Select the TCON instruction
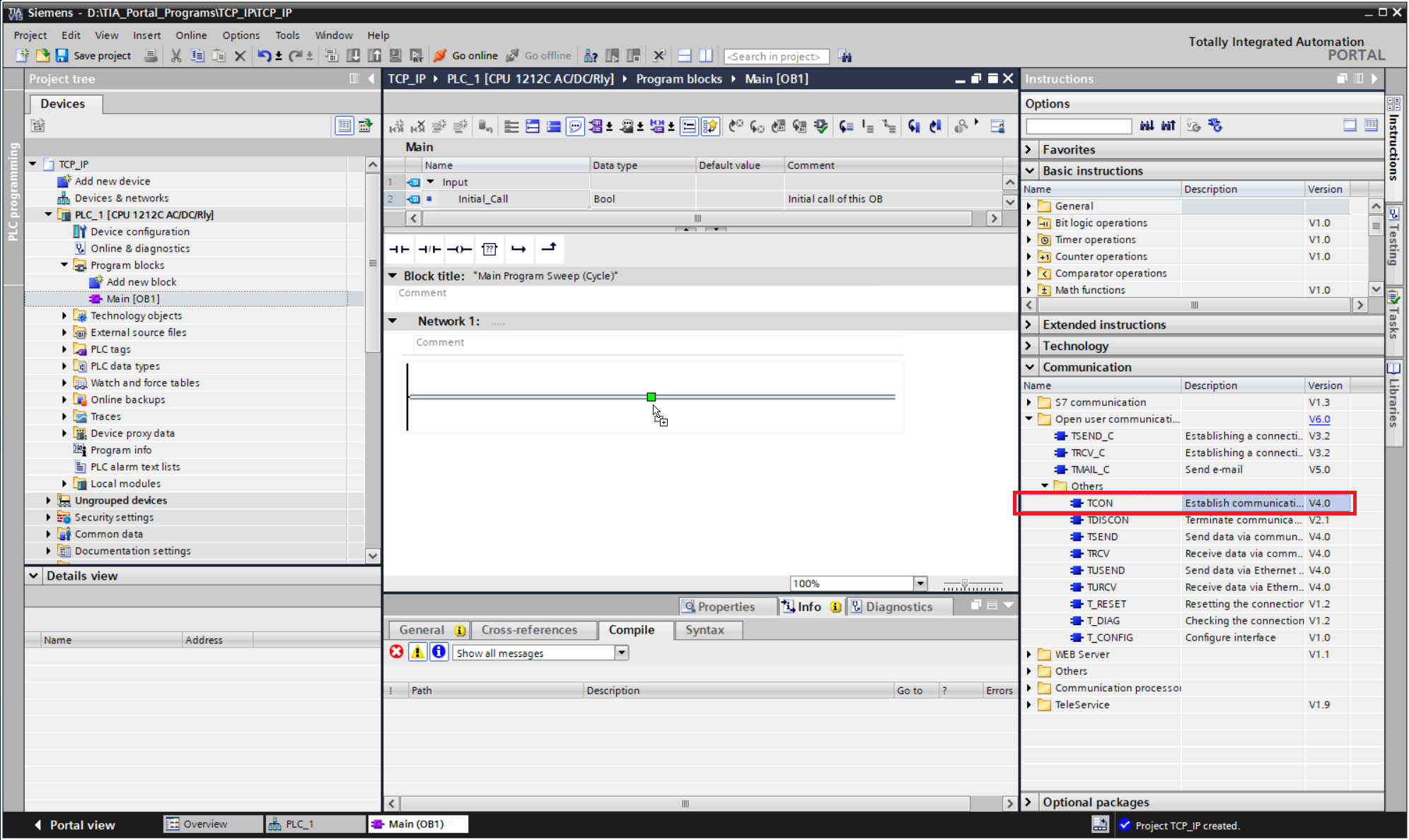 (x=1100, y=503)
